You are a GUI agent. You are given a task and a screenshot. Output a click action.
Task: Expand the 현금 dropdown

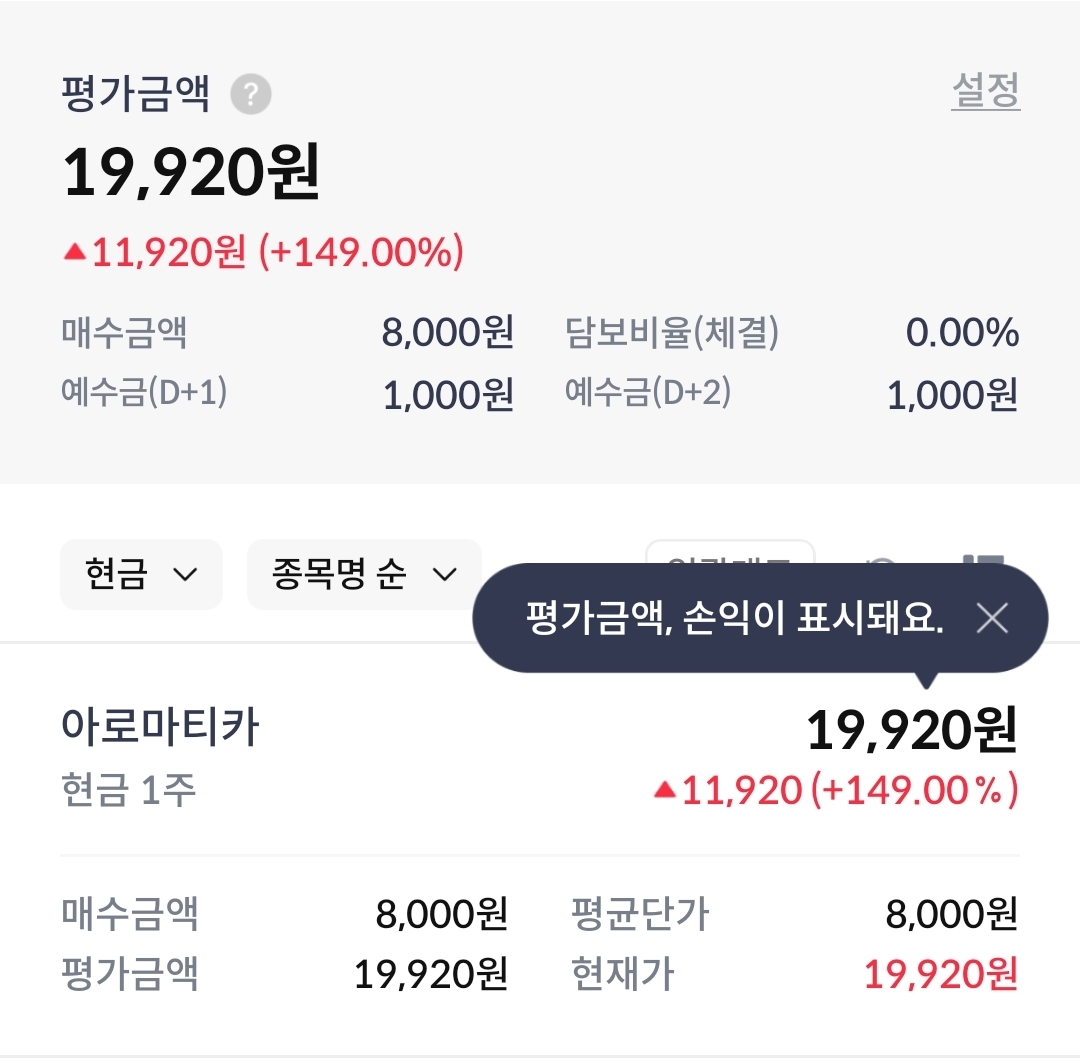tap(141, 574)
